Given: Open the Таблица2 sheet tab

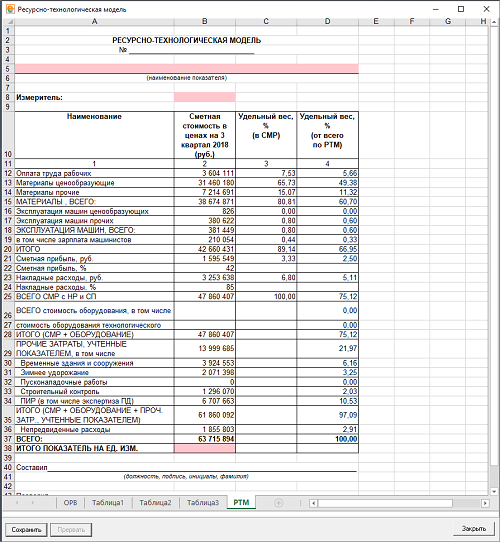Looking at the screenshot, I should pos(155,503).
